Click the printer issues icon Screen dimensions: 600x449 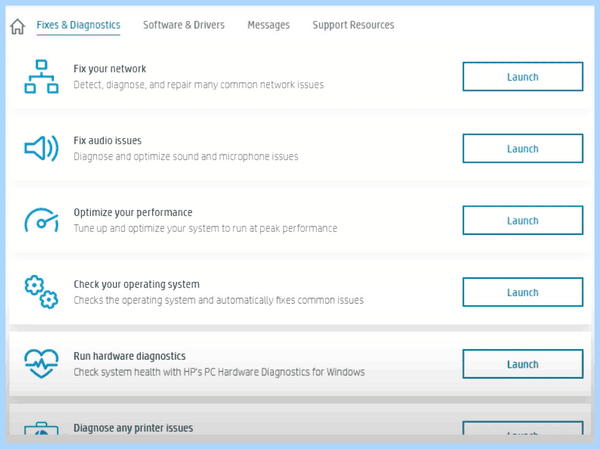click(x=41, y=428)
